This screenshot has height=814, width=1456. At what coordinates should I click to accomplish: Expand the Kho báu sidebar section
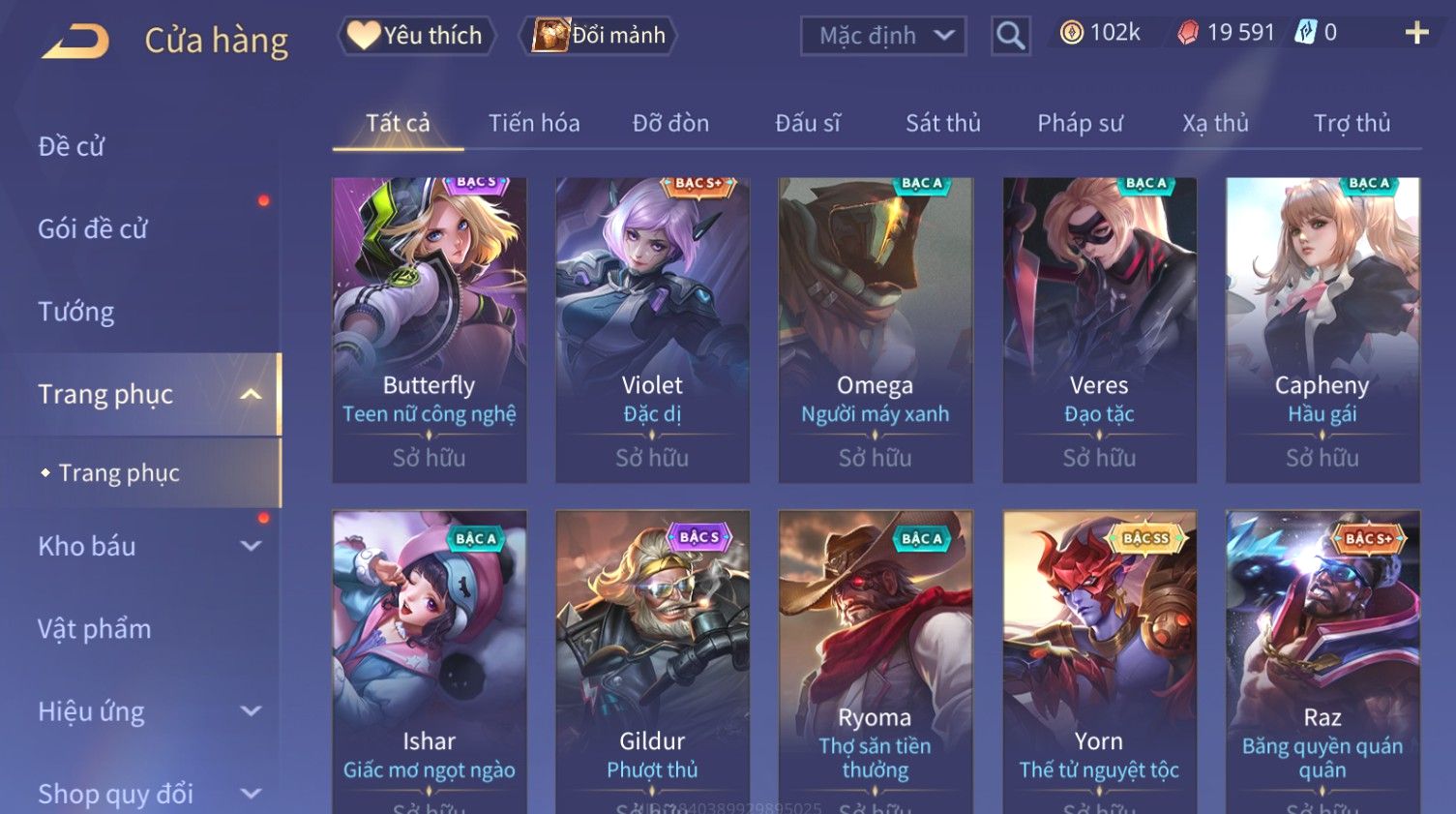(x=251, y=546)
